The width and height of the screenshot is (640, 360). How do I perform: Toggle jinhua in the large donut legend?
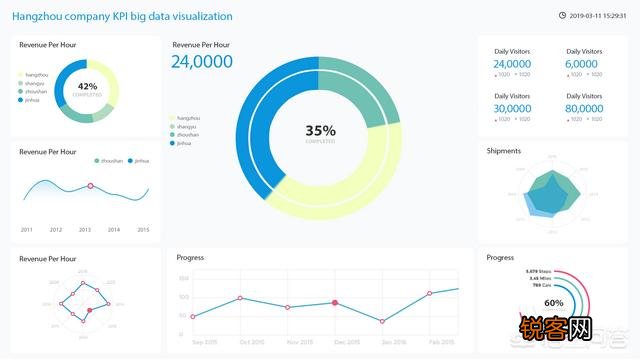pyautogui.click(x=172, y=143)
